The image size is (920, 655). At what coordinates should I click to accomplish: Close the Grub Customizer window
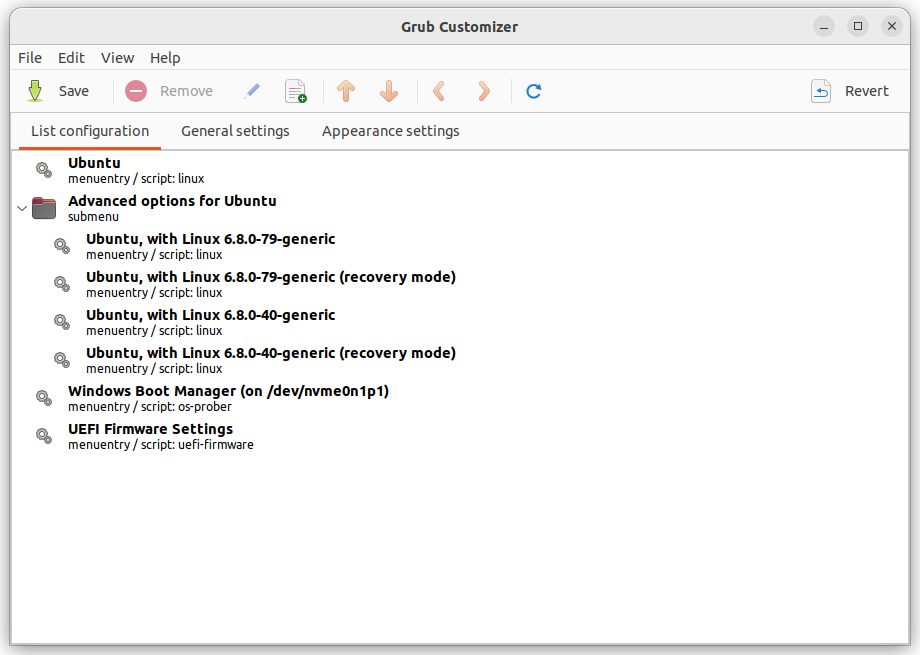(x=892, y=26)
